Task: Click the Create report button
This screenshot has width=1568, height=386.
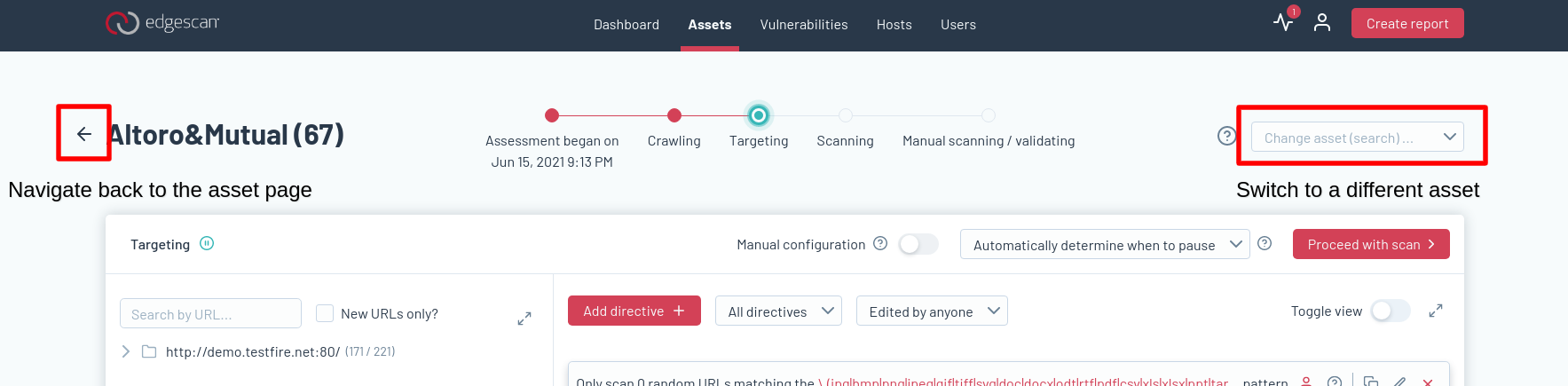Action: click(x=1407, y=23)
